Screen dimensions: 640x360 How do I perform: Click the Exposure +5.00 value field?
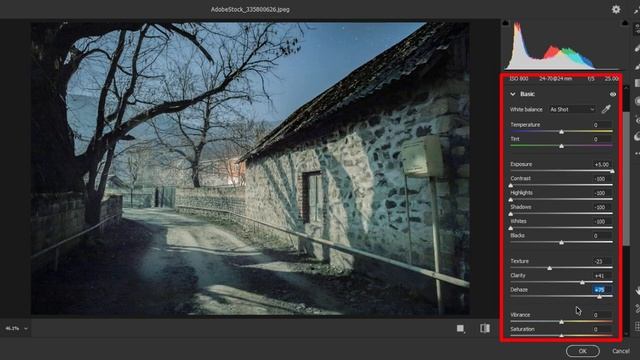click(602, 164)
